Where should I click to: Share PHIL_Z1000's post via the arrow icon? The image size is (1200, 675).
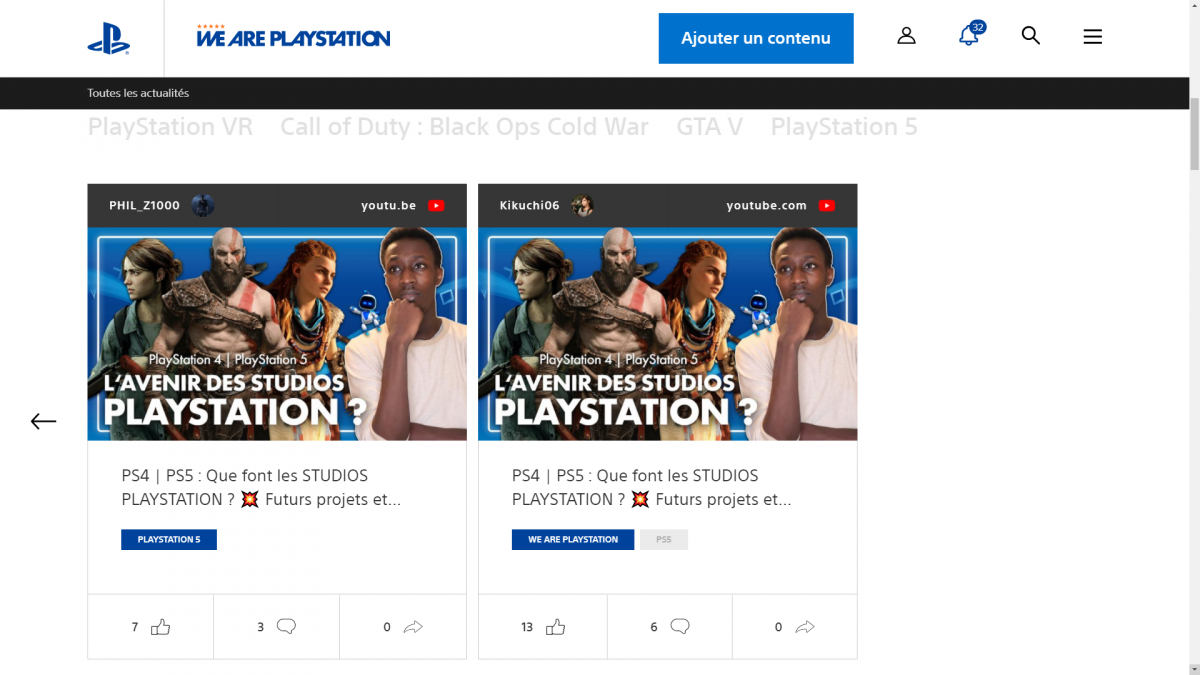413,627
